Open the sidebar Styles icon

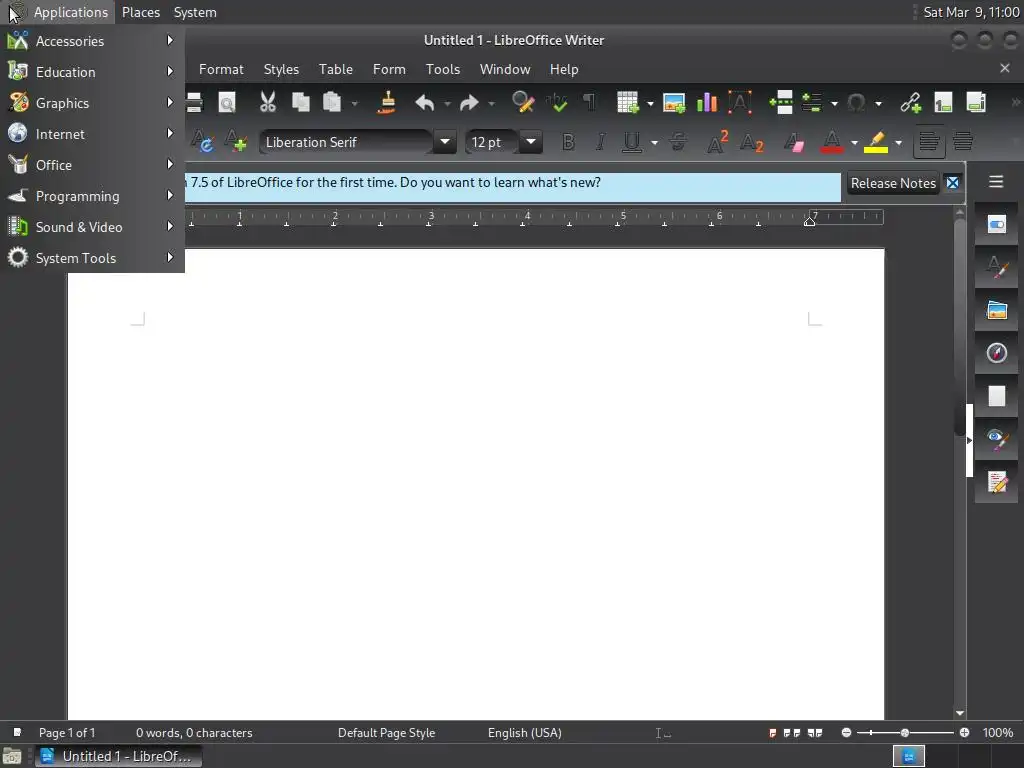[x=996, y=267]
